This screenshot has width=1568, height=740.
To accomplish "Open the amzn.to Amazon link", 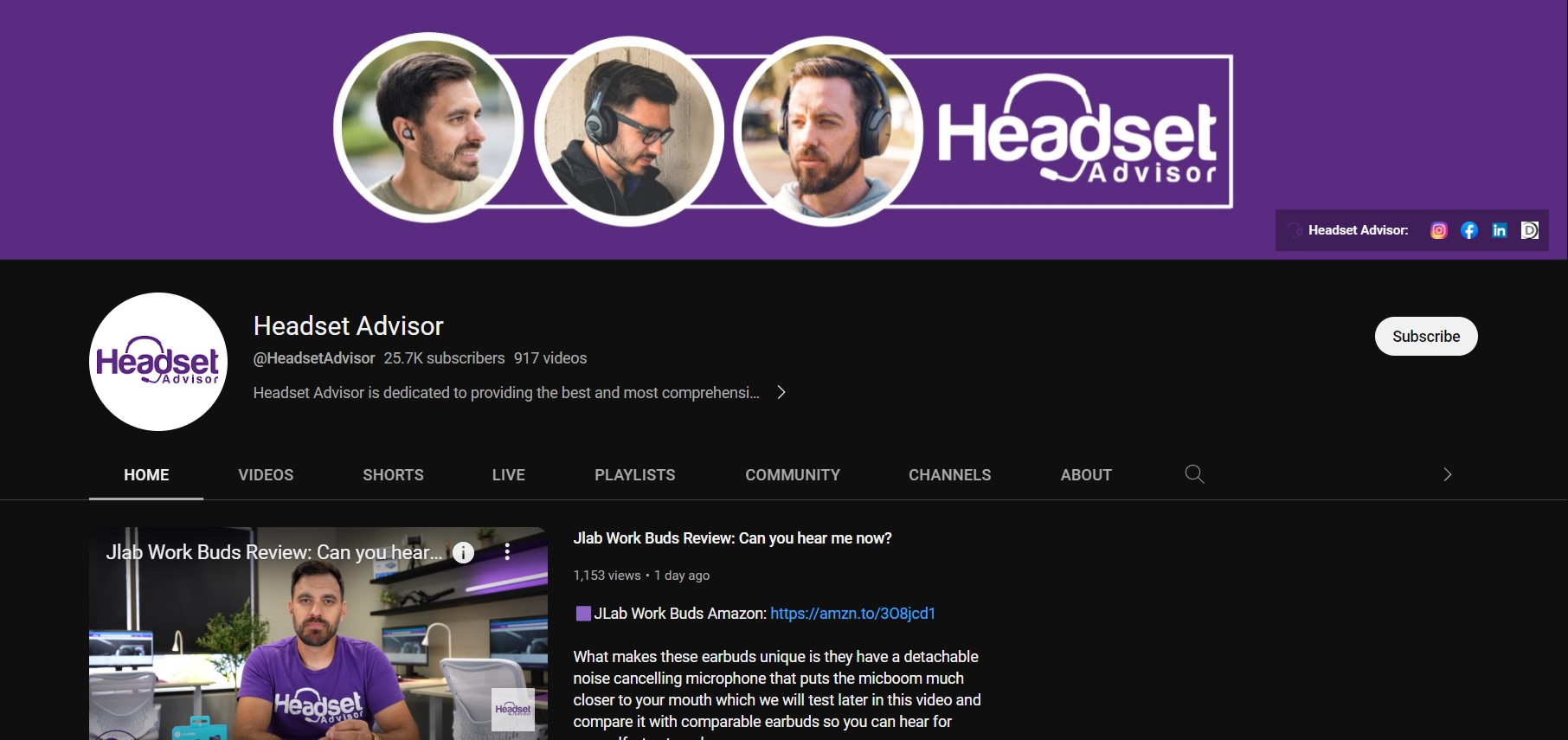I will (x=852, y=614).
